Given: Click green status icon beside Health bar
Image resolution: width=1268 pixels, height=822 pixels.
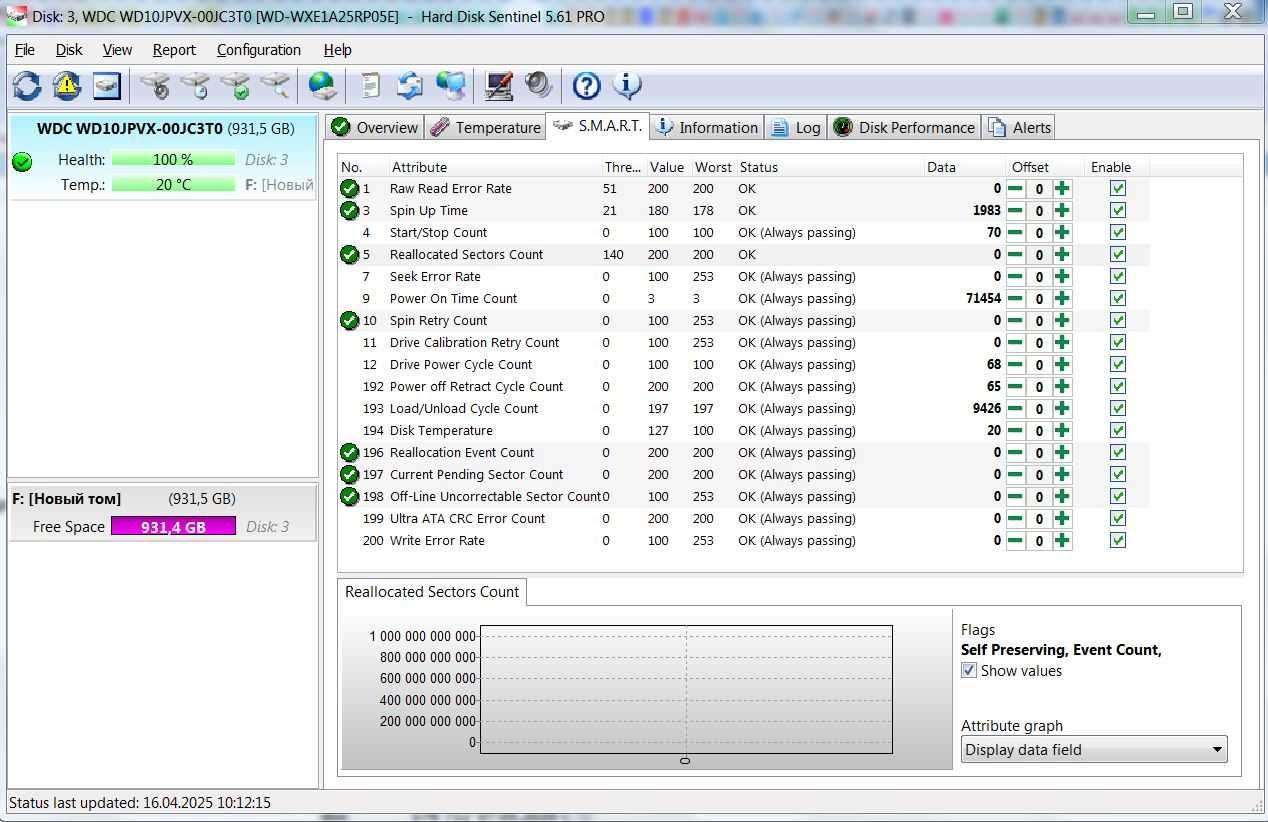Looking at the screenshot, I should coord(22,161).
